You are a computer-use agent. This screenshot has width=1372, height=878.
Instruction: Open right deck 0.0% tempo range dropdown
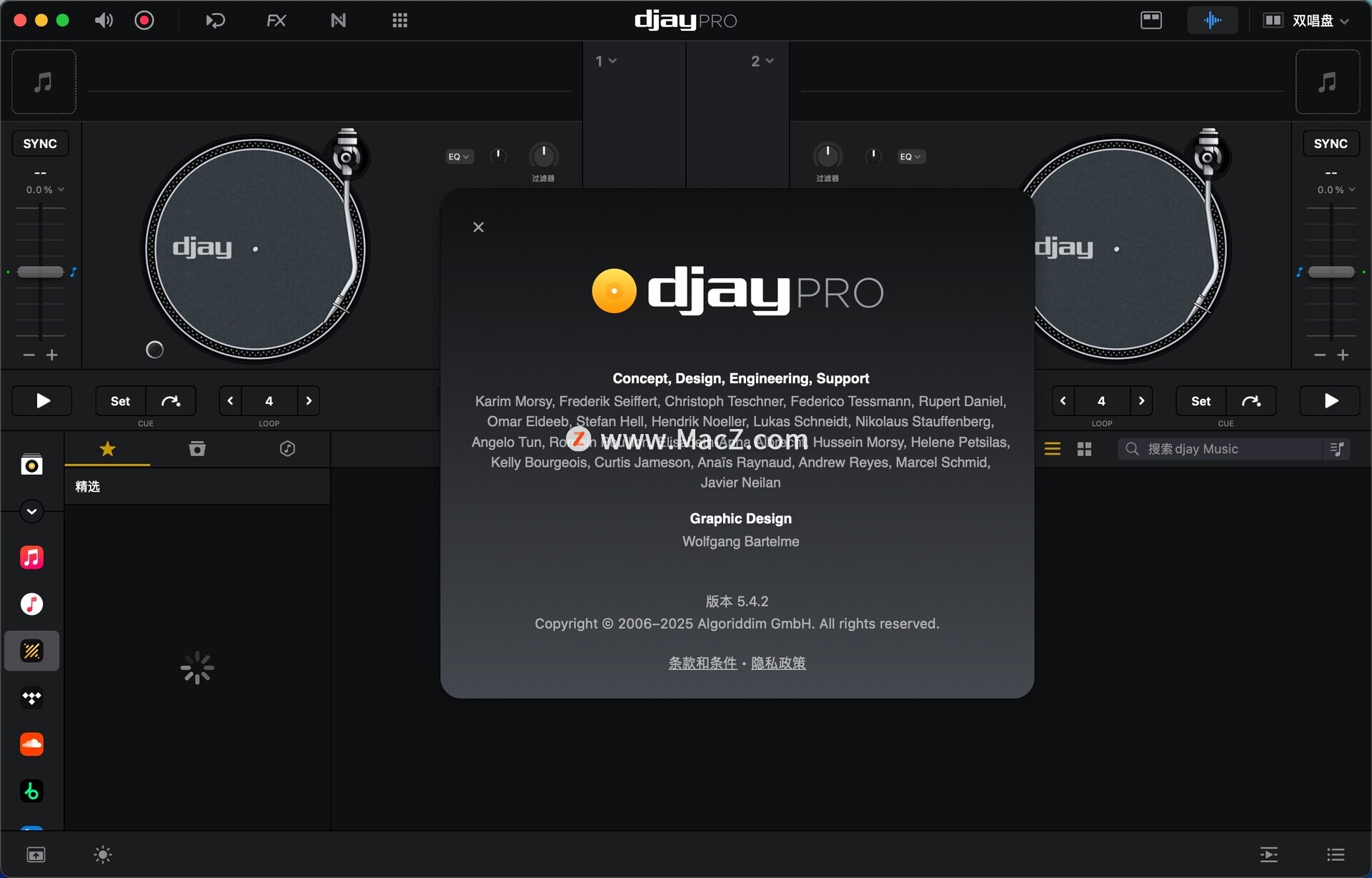coord(1336,189)
